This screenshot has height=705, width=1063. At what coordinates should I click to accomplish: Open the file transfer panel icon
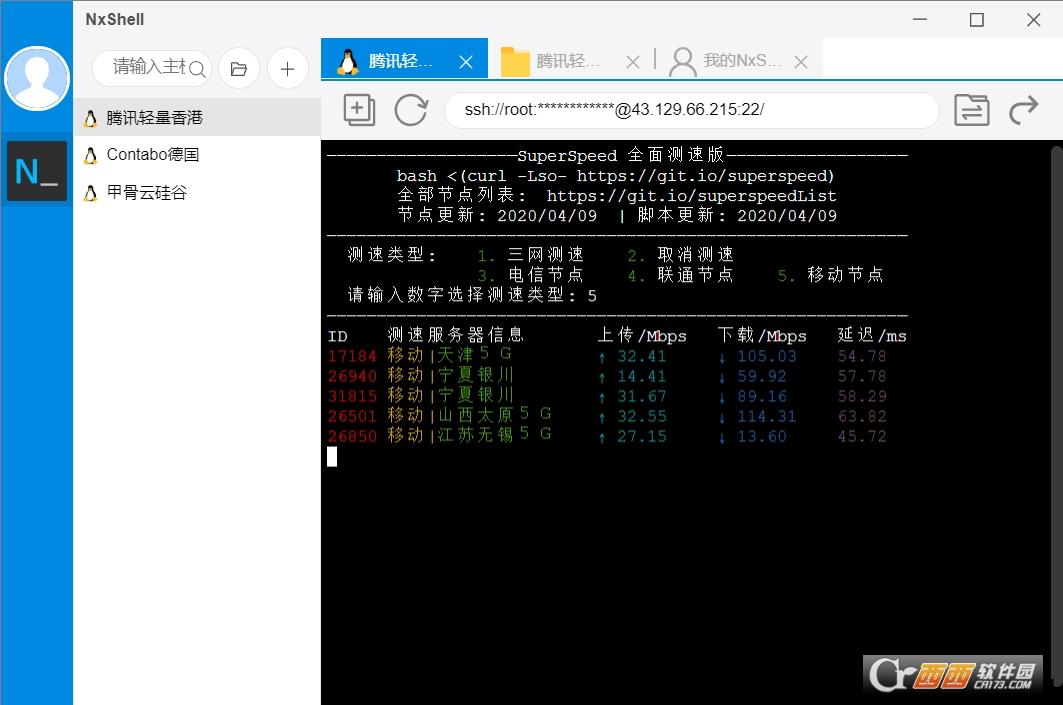click(971, 110)
